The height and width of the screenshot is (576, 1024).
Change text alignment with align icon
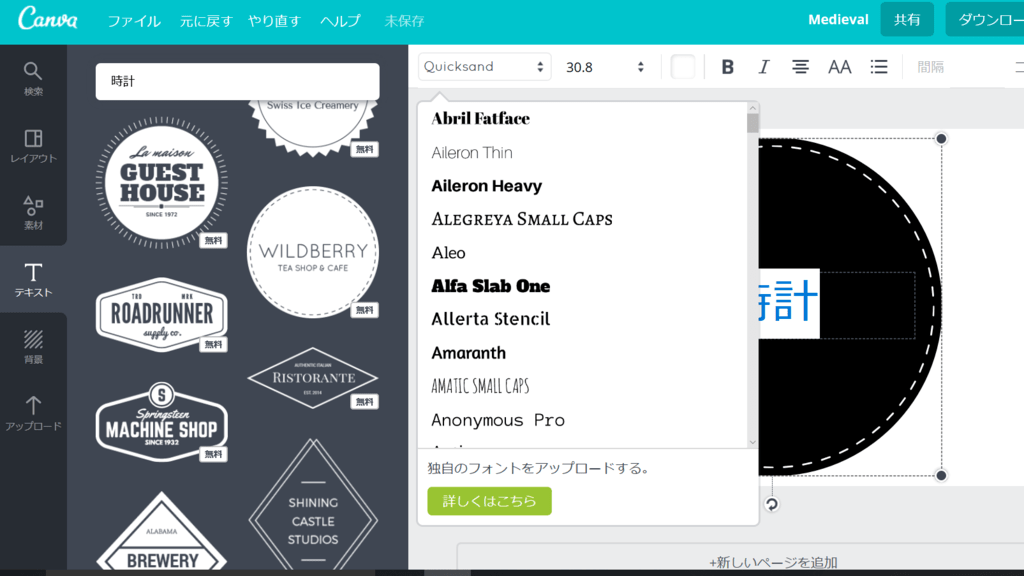pyautogui.click(x=800, y=67)
